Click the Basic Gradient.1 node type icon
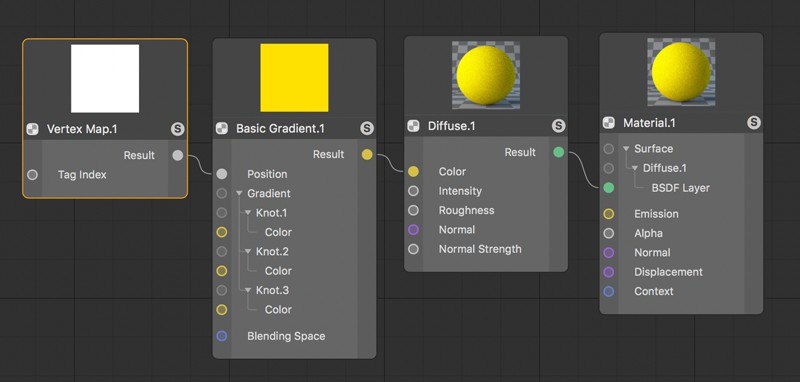Image resolution: width=800 pixels, height=382 pixels. 221,128
